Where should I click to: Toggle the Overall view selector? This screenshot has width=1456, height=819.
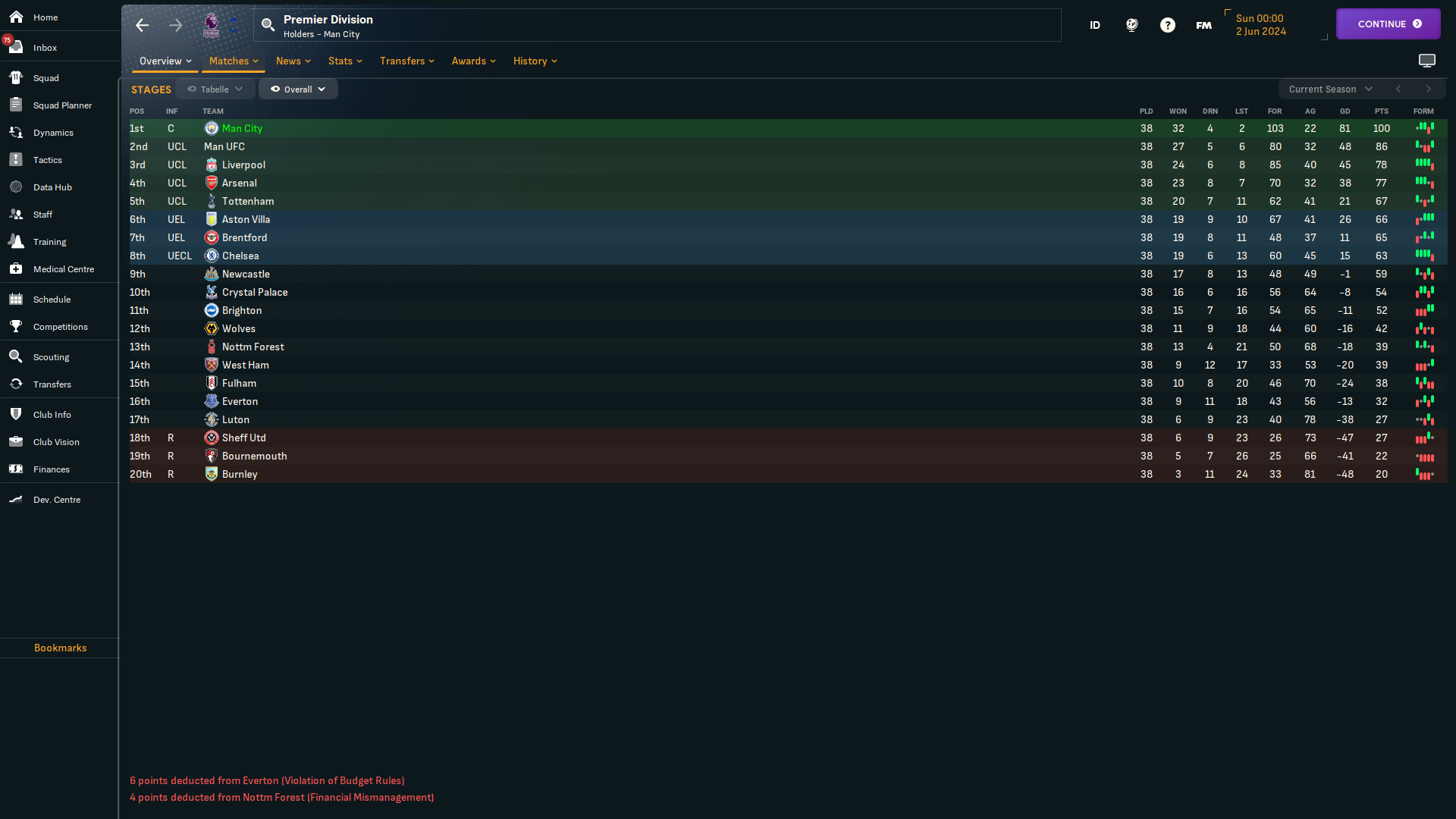coord(298,89)
